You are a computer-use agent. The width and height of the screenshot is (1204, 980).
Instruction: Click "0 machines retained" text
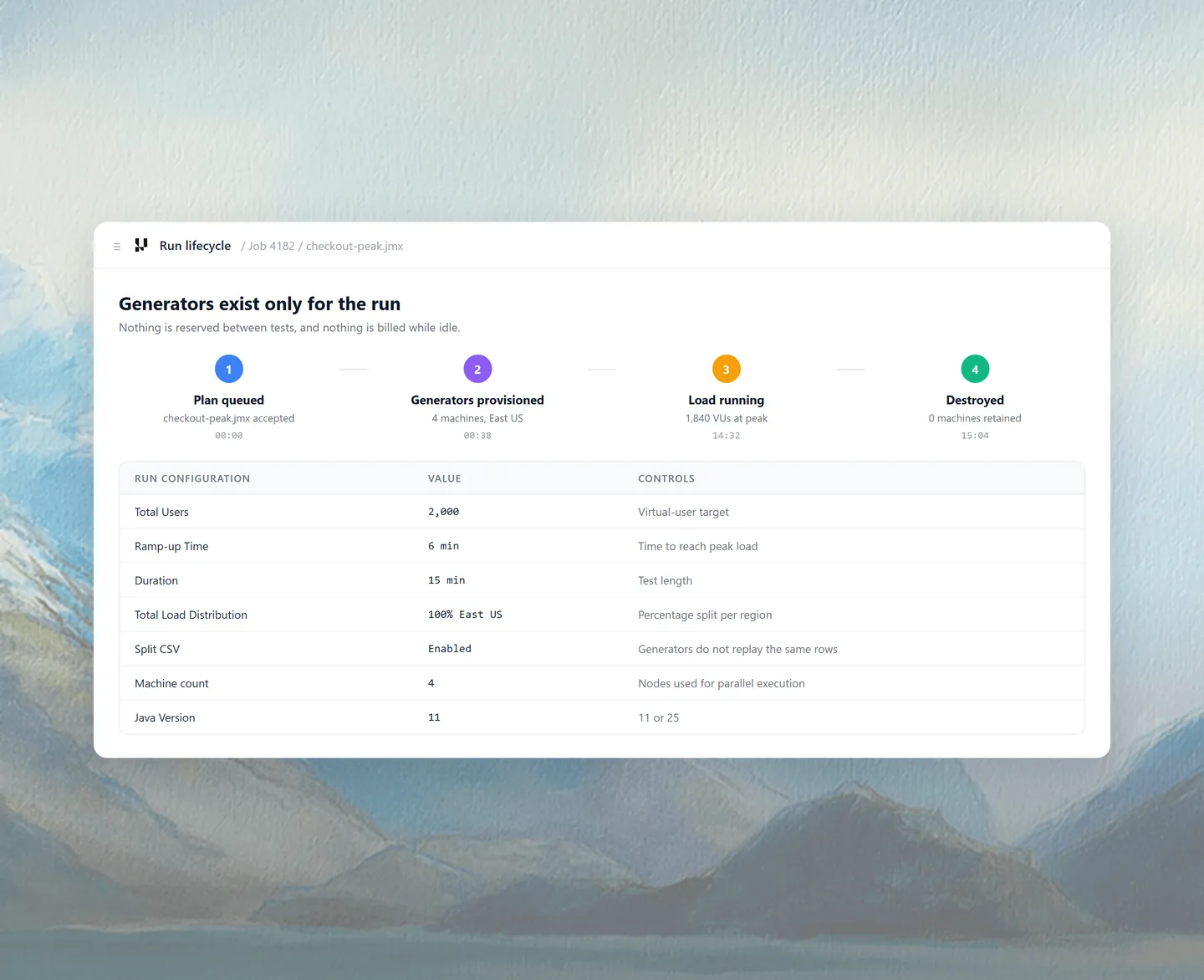[975, 418]
